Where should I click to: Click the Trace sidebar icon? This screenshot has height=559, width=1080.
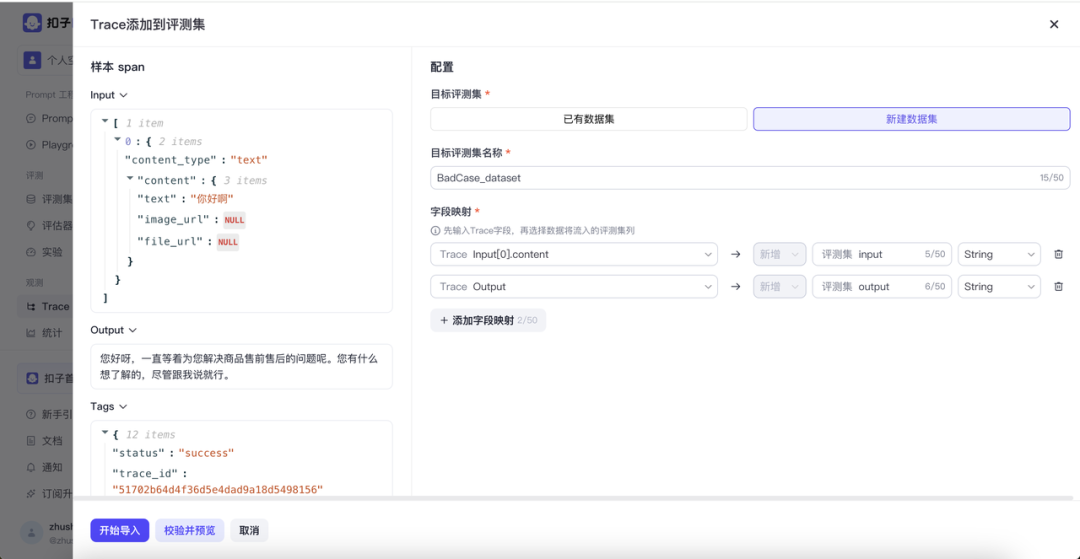(33, 306)
